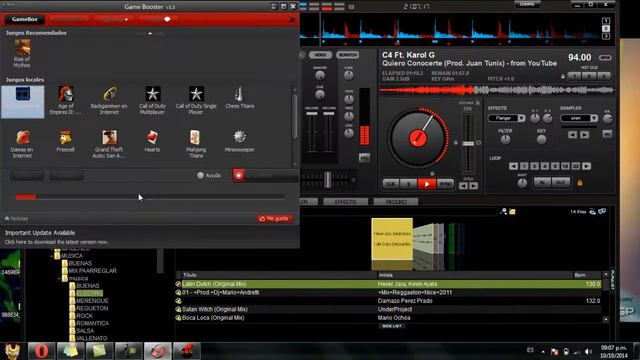
Task: Select the highlighted first local game tile
Action: pyautogui.click(x=22, y=102)
